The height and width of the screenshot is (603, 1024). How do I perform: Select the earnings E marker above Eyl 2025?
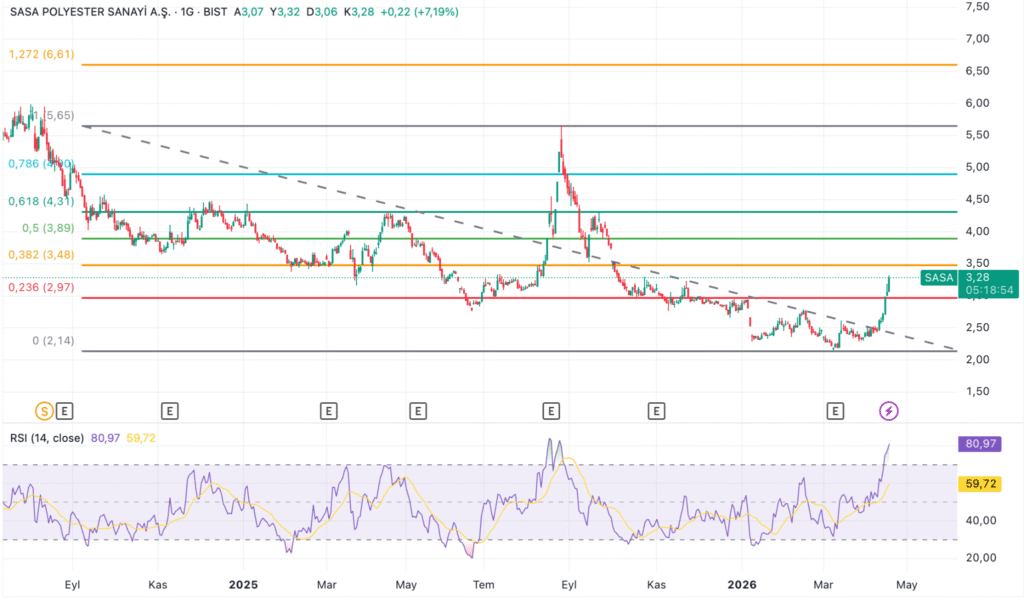(x=551, y=410)
